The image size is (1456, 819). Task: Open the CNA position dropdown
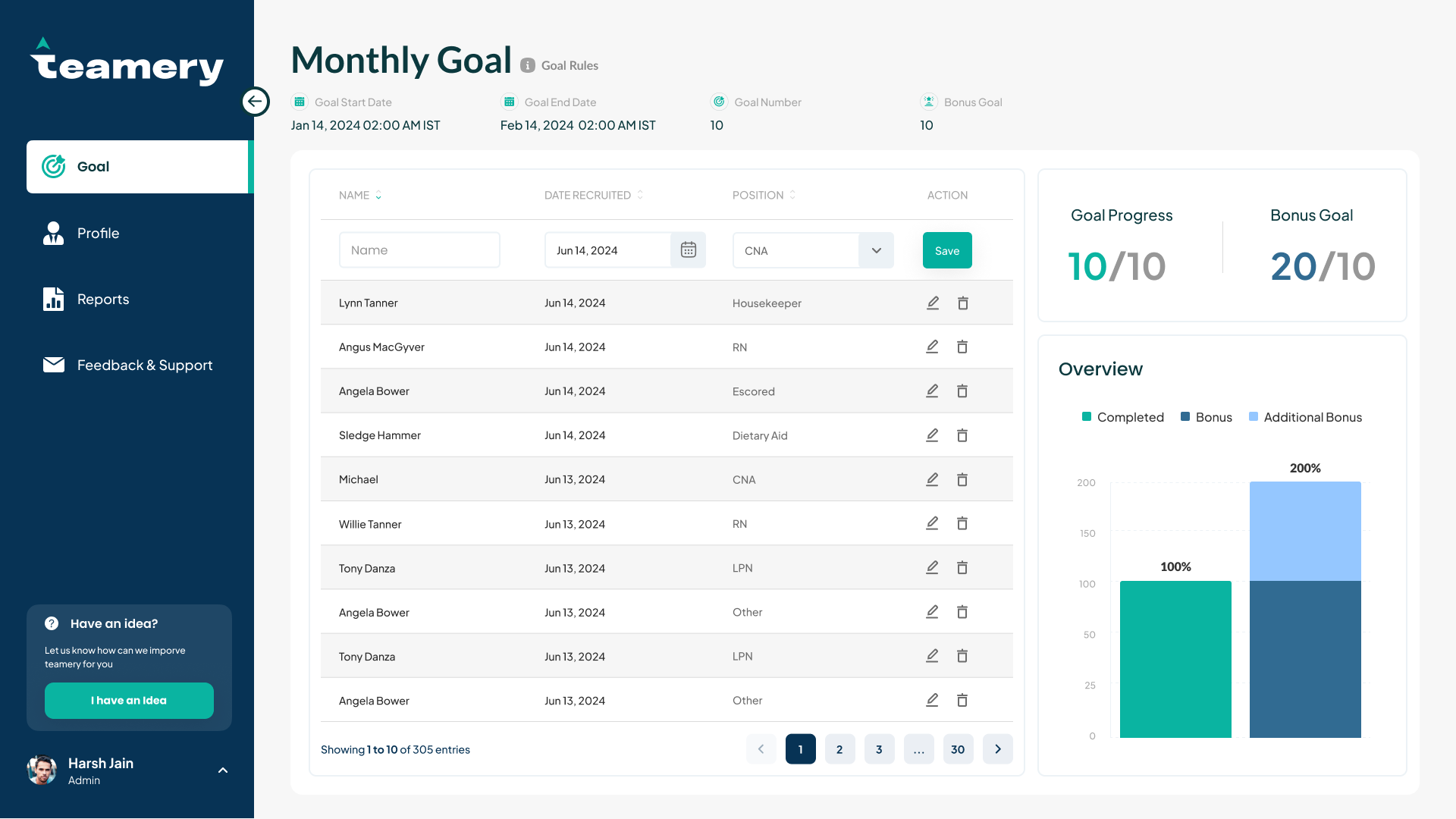pyautogui.click(x=876, y=251)
